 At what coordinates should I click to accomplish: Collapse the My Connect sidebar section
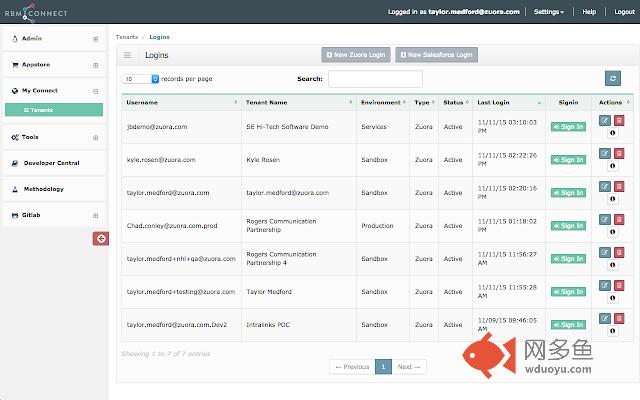(x=96, y=91)
